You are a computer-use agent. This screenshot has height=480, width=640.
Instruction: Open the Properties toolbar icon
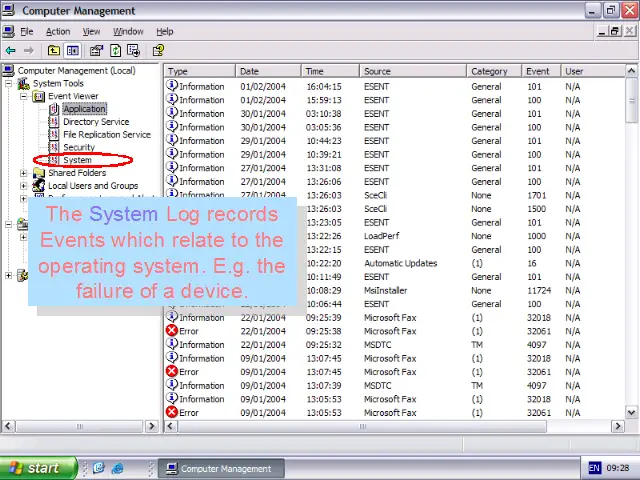pyautogui.click(x=96, y=51)
